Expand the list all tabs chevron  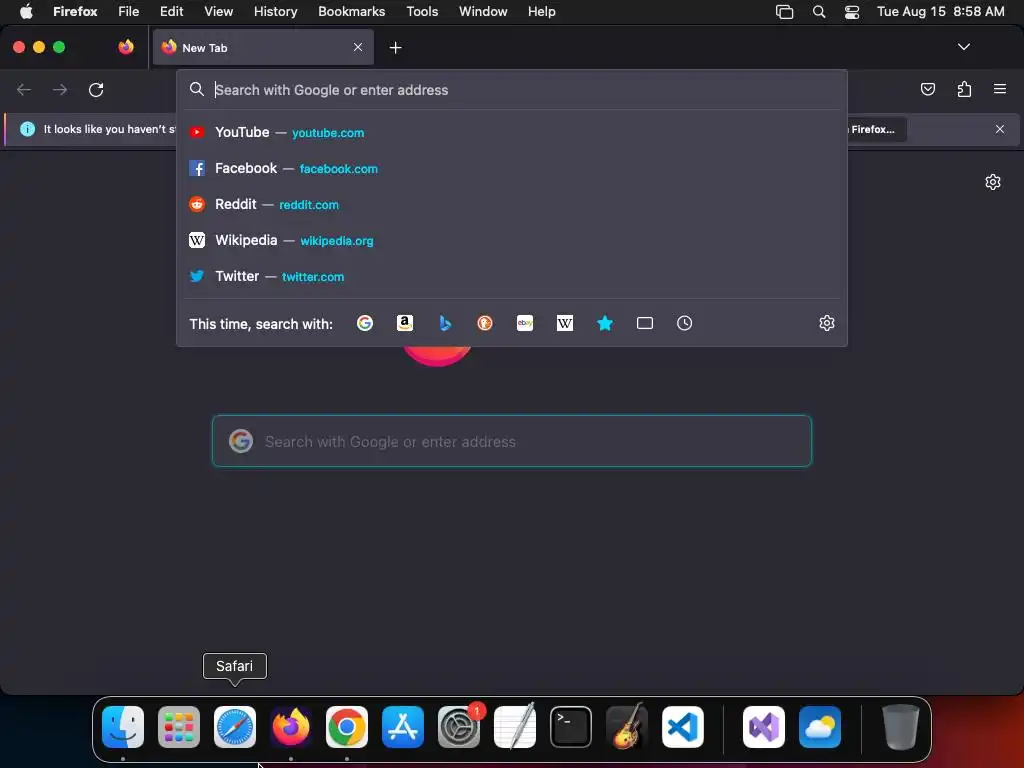(x=963, y=47)
